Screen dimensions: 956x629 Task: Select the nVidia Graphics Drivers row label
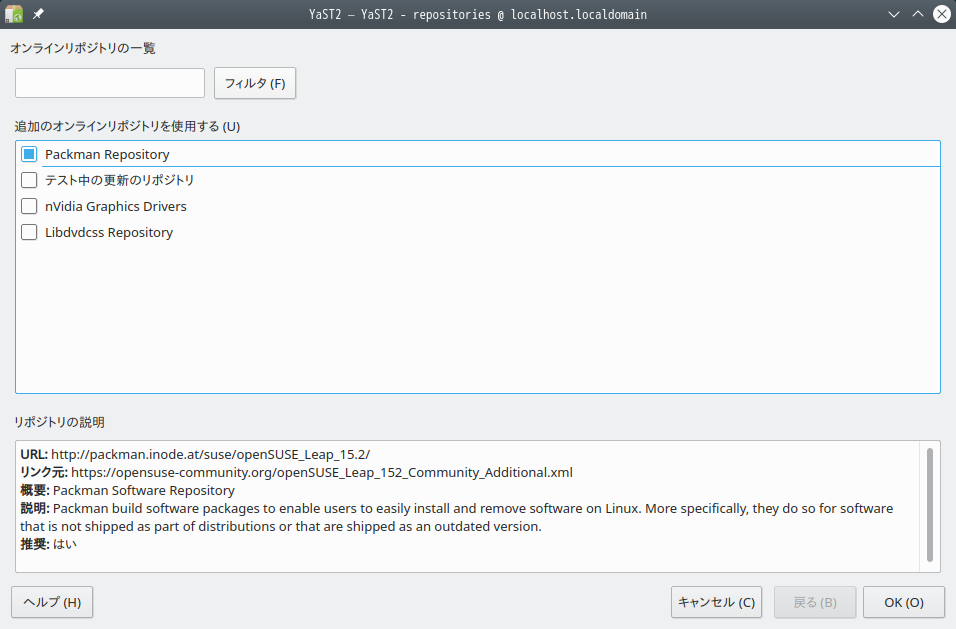pyautogui.click(x=116, y=207)
